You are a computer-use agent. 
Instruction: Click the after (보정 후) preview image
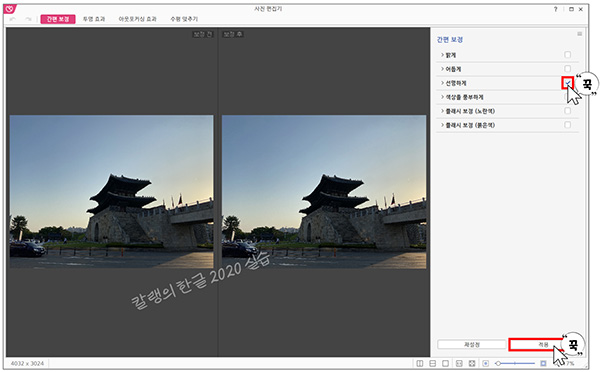(x=324, y=191)
